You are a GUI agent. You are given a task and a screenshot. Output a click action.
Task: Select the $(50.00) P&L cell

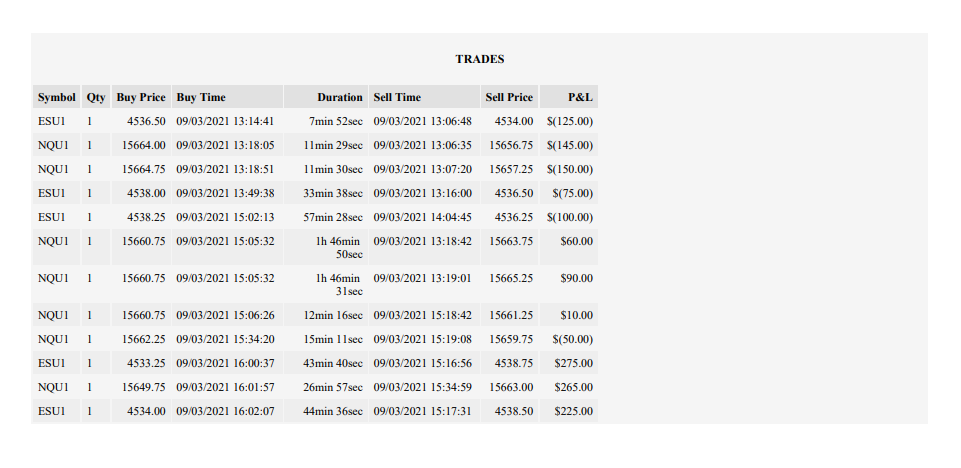(x=569, y=339)
